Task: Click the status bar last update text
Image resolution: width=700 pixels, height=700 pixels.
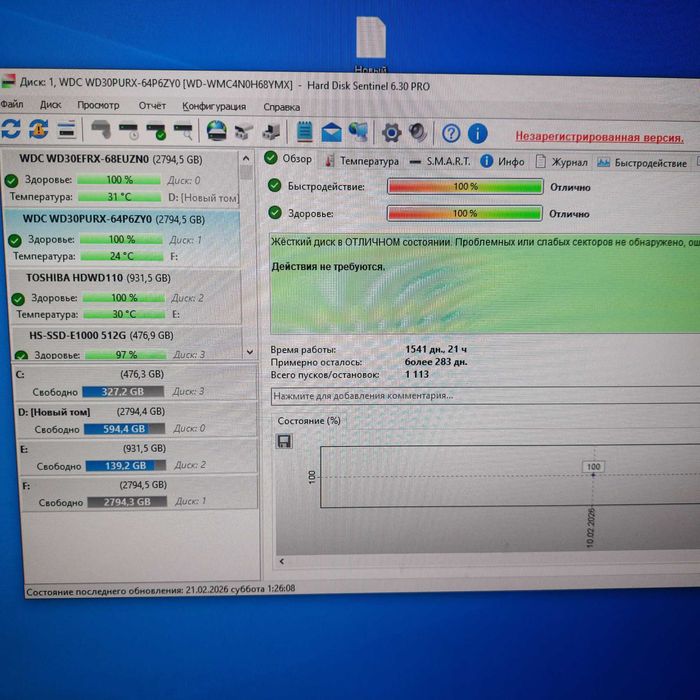Action: point(160,590)
